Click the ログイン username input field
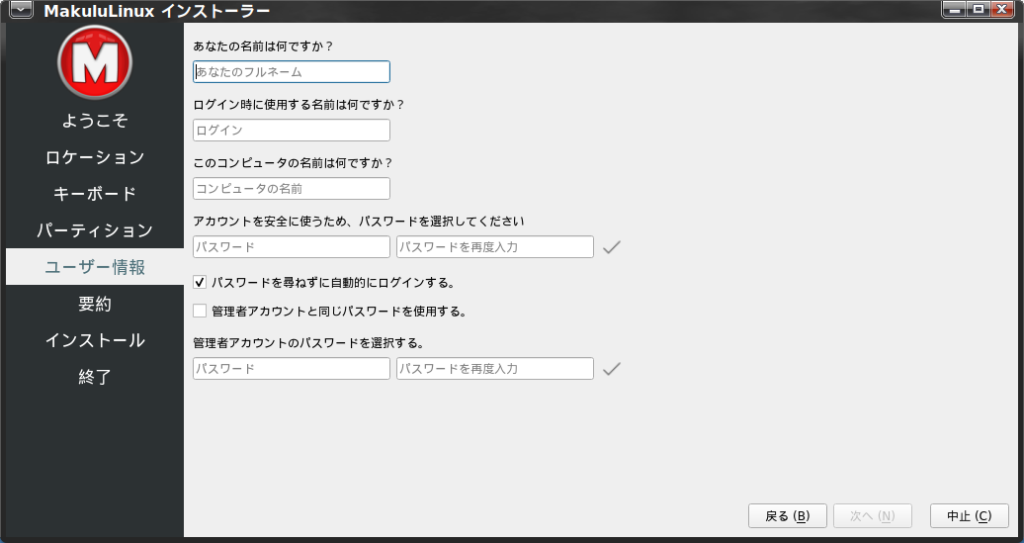The width and height of the screenshot is (1024, 543). pyautogui.click(x=291, y=130)
